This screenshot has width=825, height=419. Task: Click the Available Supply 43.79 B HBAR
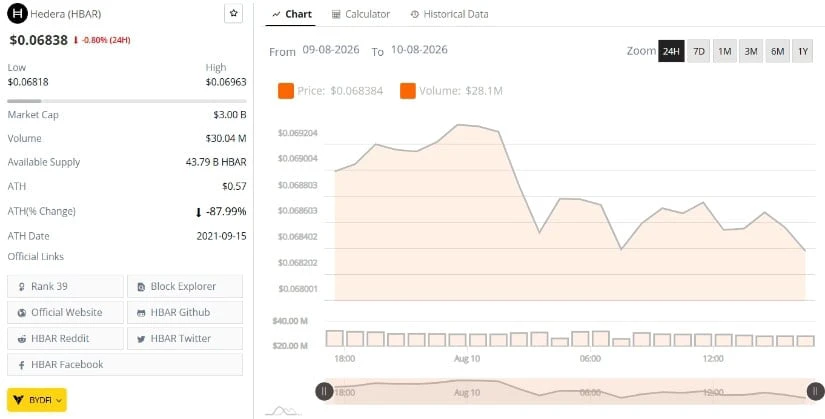coord(216,162)
